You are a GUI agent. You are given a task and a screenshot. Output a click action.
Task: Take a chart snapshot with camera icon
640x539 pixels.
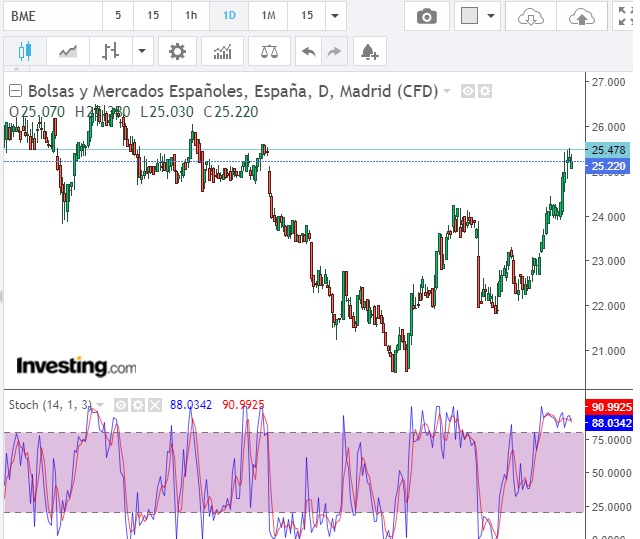pyautogui.click(x=427, y=16)
